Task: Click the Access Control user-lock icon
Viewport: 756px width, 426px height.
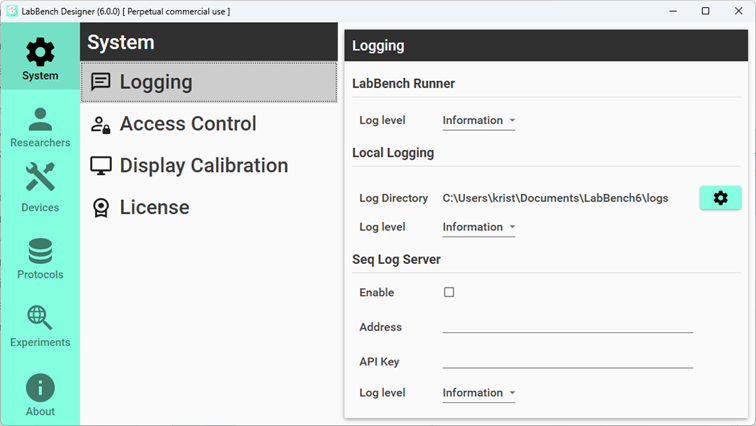Action: pyautogui.click(x=101, y=124)
